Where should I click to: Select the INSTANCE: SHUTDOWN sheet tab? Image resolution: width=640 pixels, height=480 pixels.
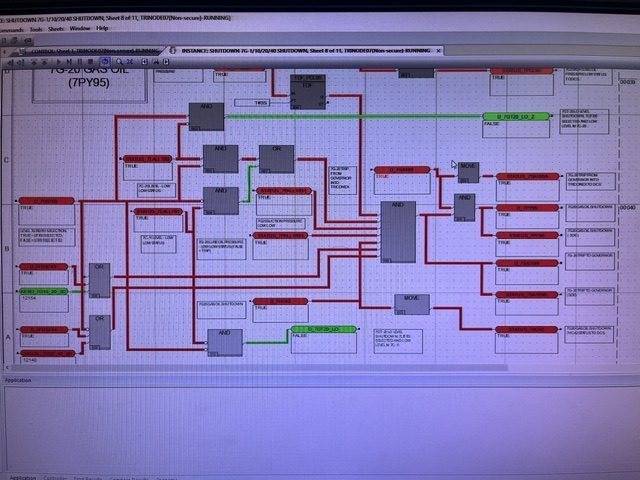pos(305,51)
